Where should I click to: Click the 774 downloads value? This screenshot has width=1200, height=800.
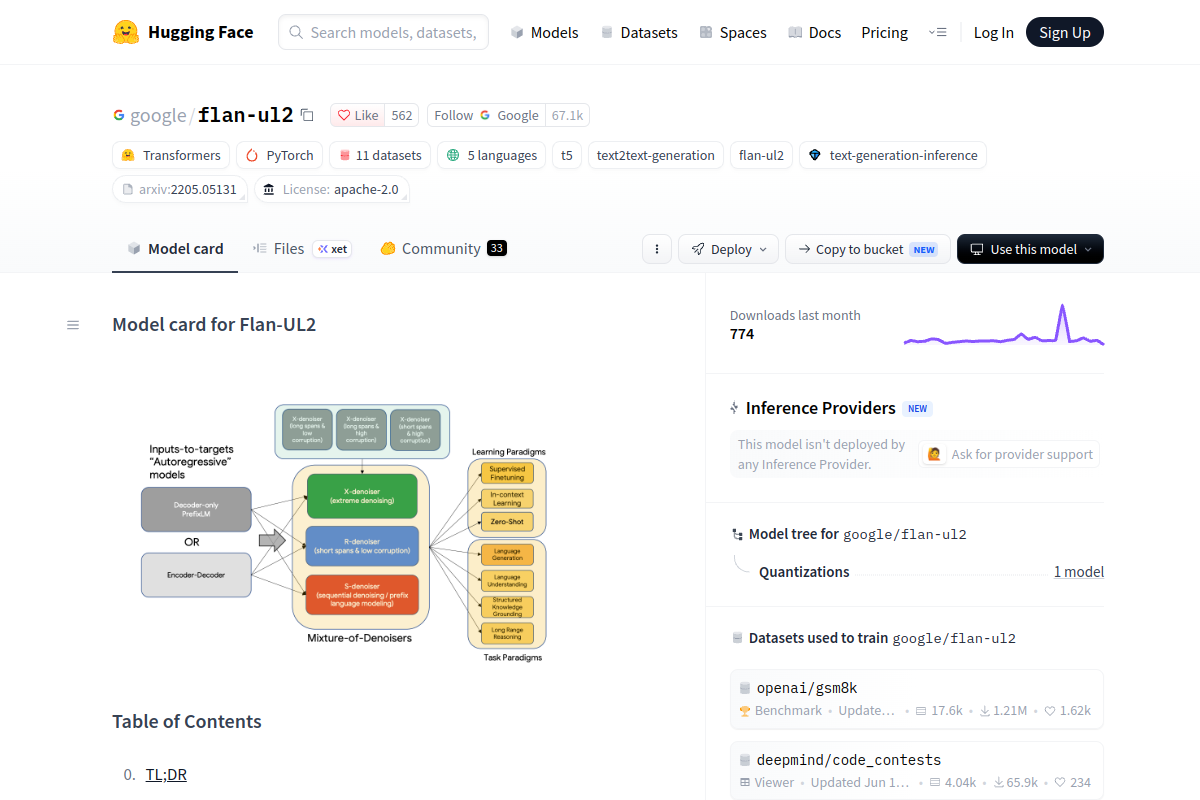pos(742,334)
